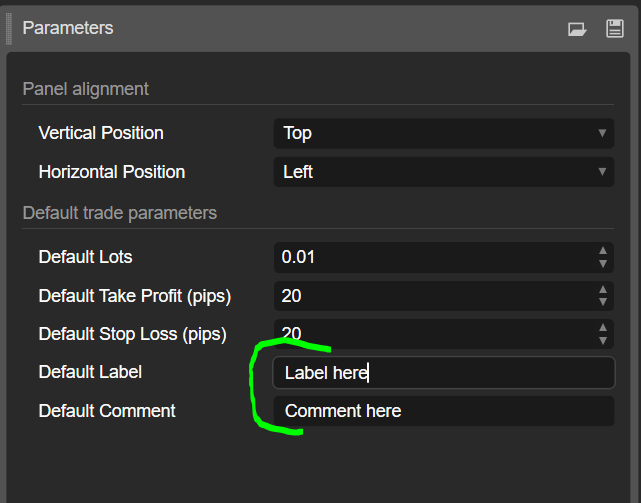Increase Default Take Profit pips value
The width and height of the screenshot is (641, 503).
[603, 290]
